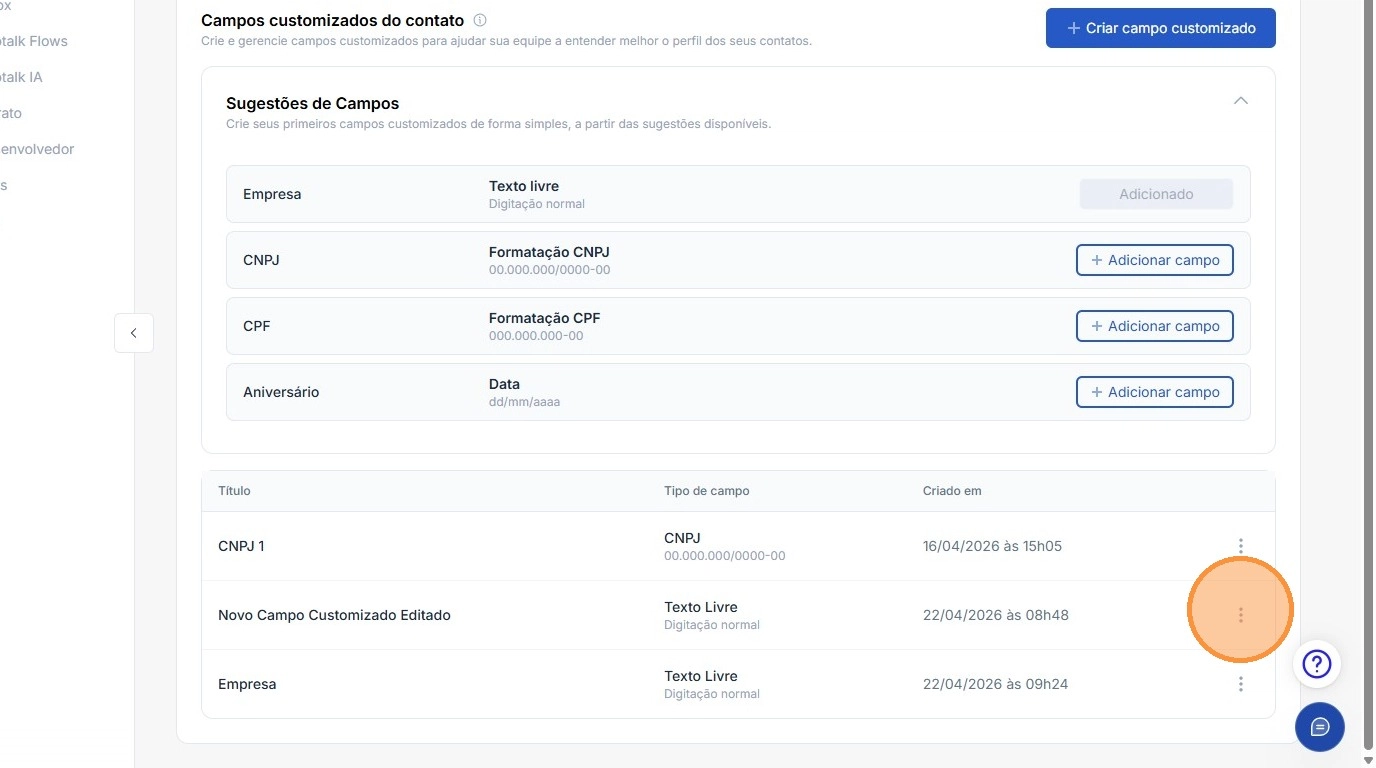The width and height of the screenshot is (1376, 768).
Task: Add the Aniversário suggested field
Action: 1154,392
